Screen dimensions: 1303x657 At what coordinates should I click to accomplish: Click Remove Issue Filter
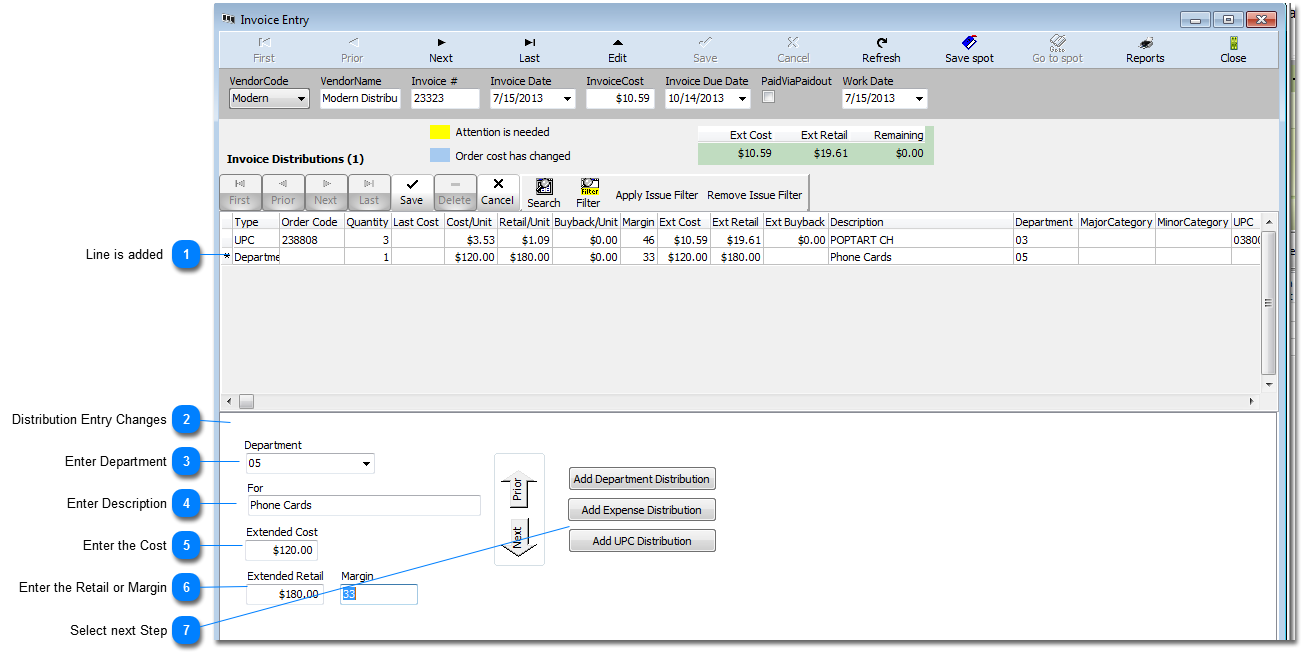754,195
